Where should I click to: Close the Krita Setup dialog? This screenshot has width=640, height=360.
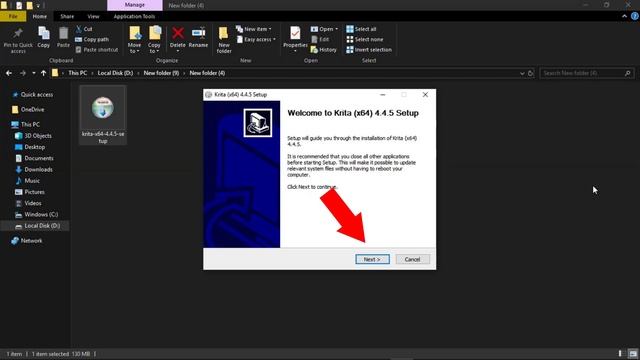pos(425,94)
